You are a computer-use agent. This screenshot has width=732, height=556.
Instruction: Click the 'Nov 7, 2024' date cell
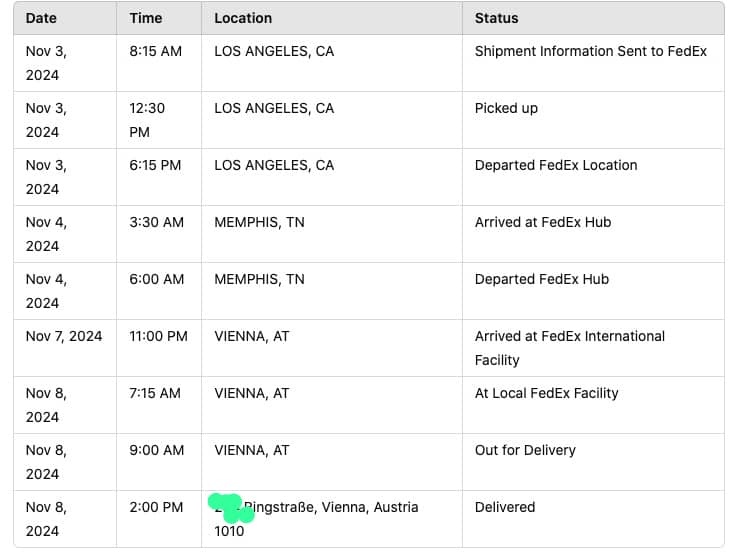click(x=64, y=336)
